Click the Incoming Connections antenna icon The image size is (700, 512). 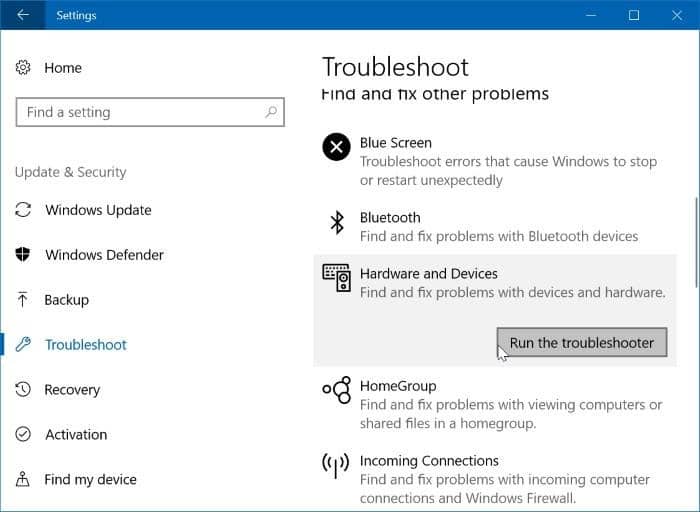pyautogui.click(x=335, y=464)
